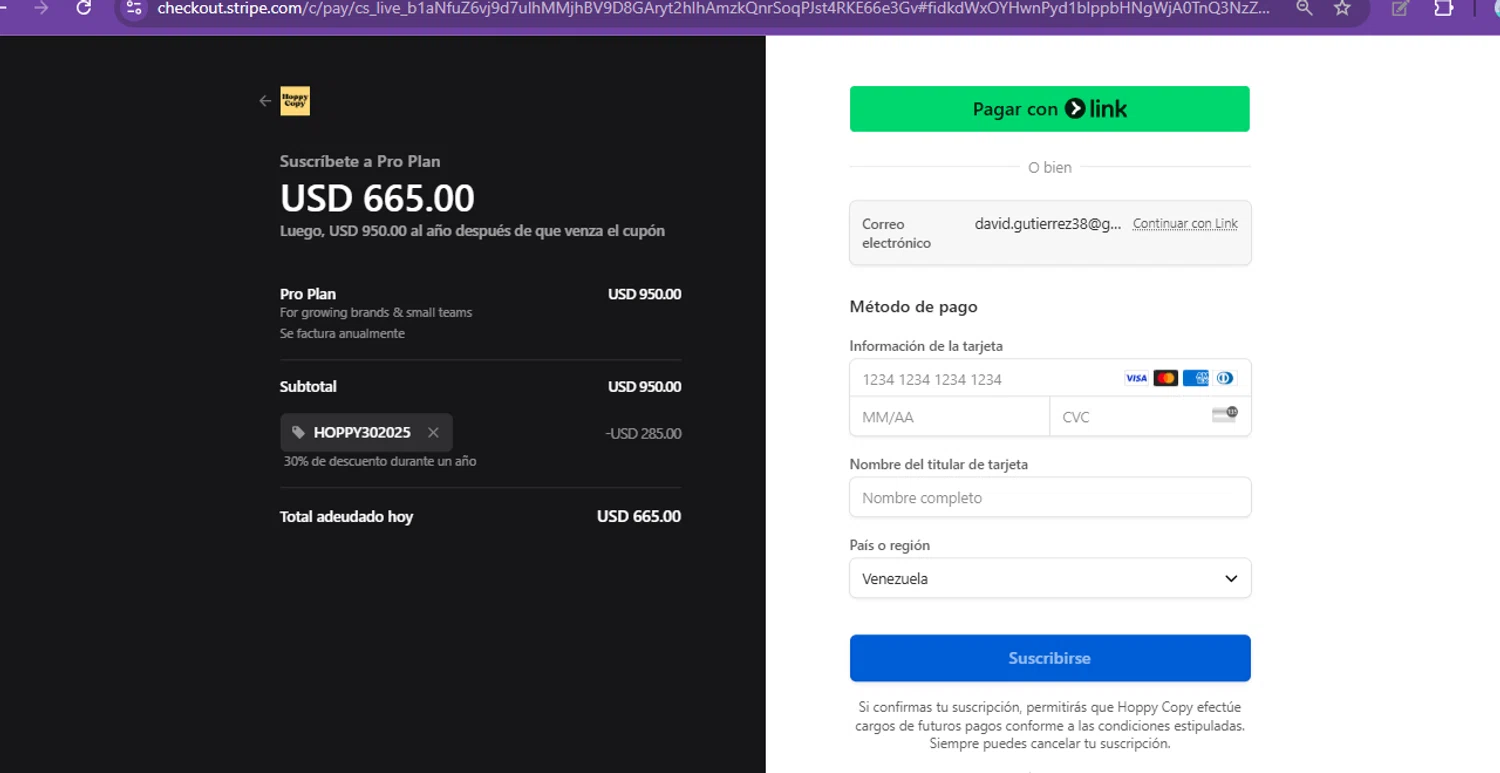
Task: Click the Hoppy Copy yellow logo
Action: point(295,101)
